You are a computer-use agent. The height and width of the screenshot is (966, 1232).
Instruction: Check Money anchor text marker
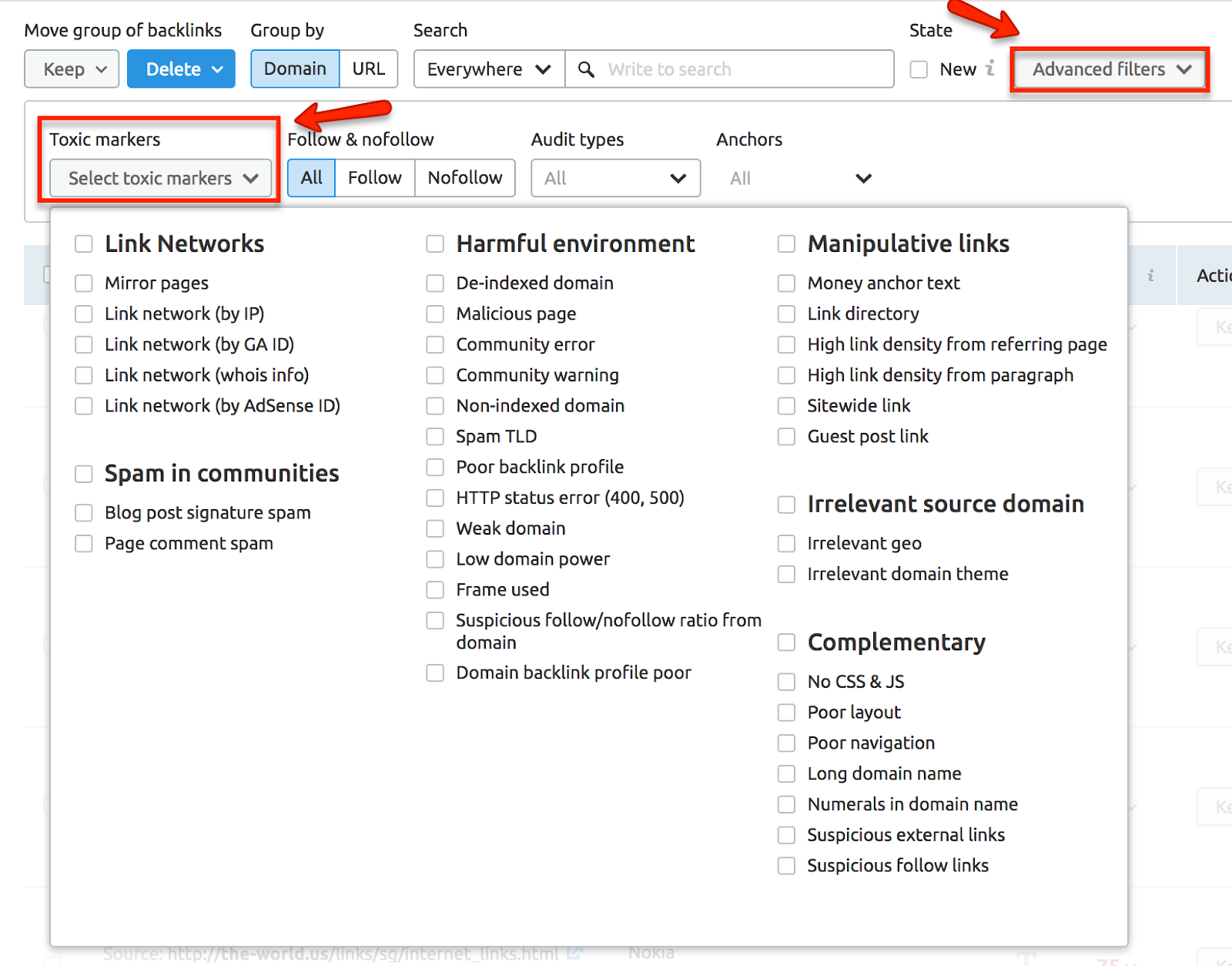point(786,283)
